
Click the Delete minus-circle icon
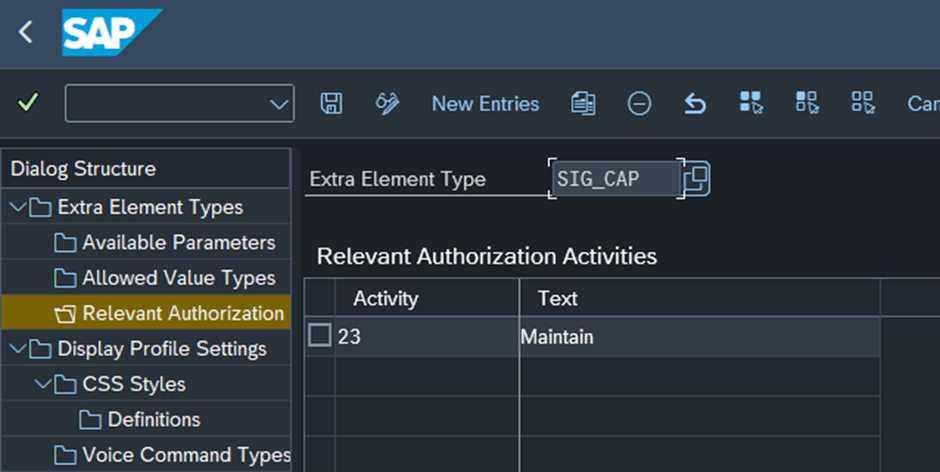click(639, 103)
